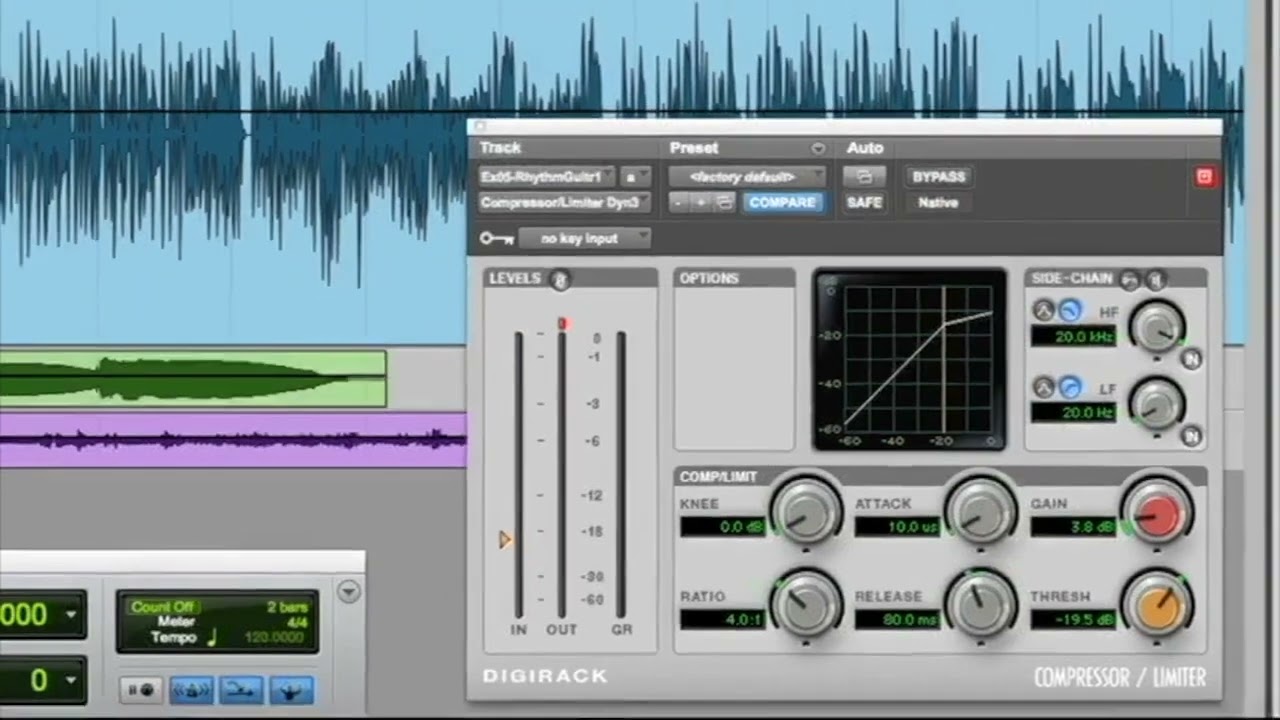
Task: Open the Ex05-RhythmGuitr1 track selector
Action: (546, 177)
